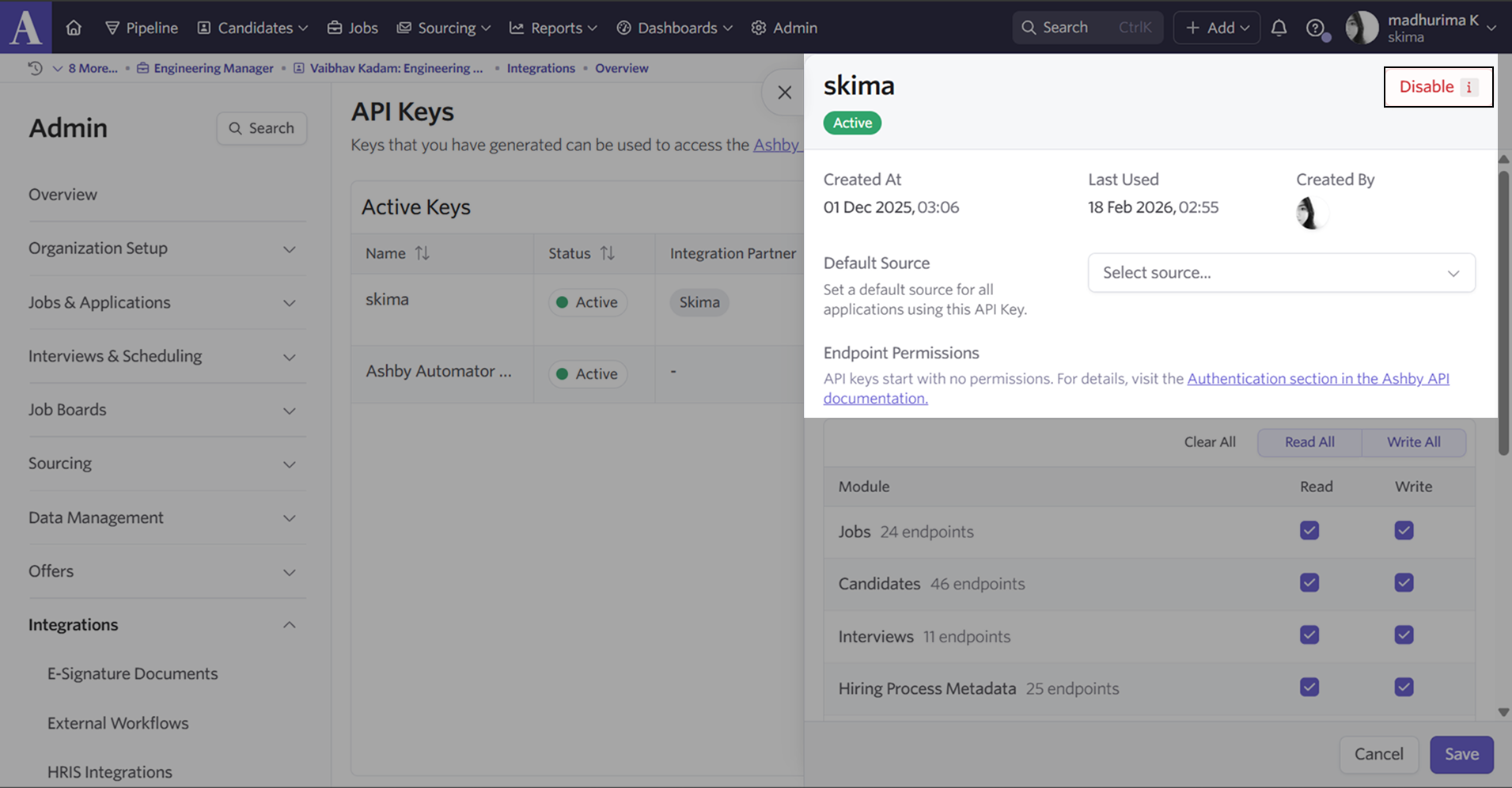This screenshot has height=788, width=1512.
Task: Toggle Read checkbox for Interviews module
Action: [1309, 635]
